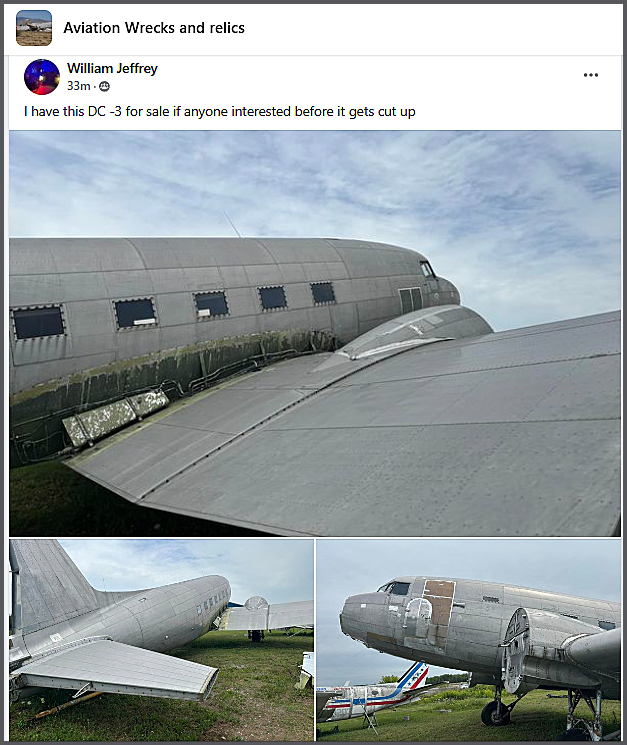Open the large DC-3 fuselage and wing photo
Viewport: 627px width, 745px height.
tap(315, 334)
